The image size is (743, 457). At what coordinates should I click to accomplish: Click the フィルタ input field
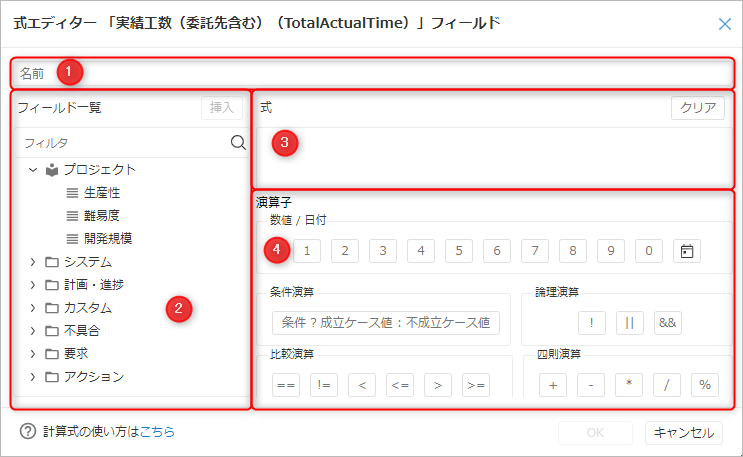click(120, 143)
